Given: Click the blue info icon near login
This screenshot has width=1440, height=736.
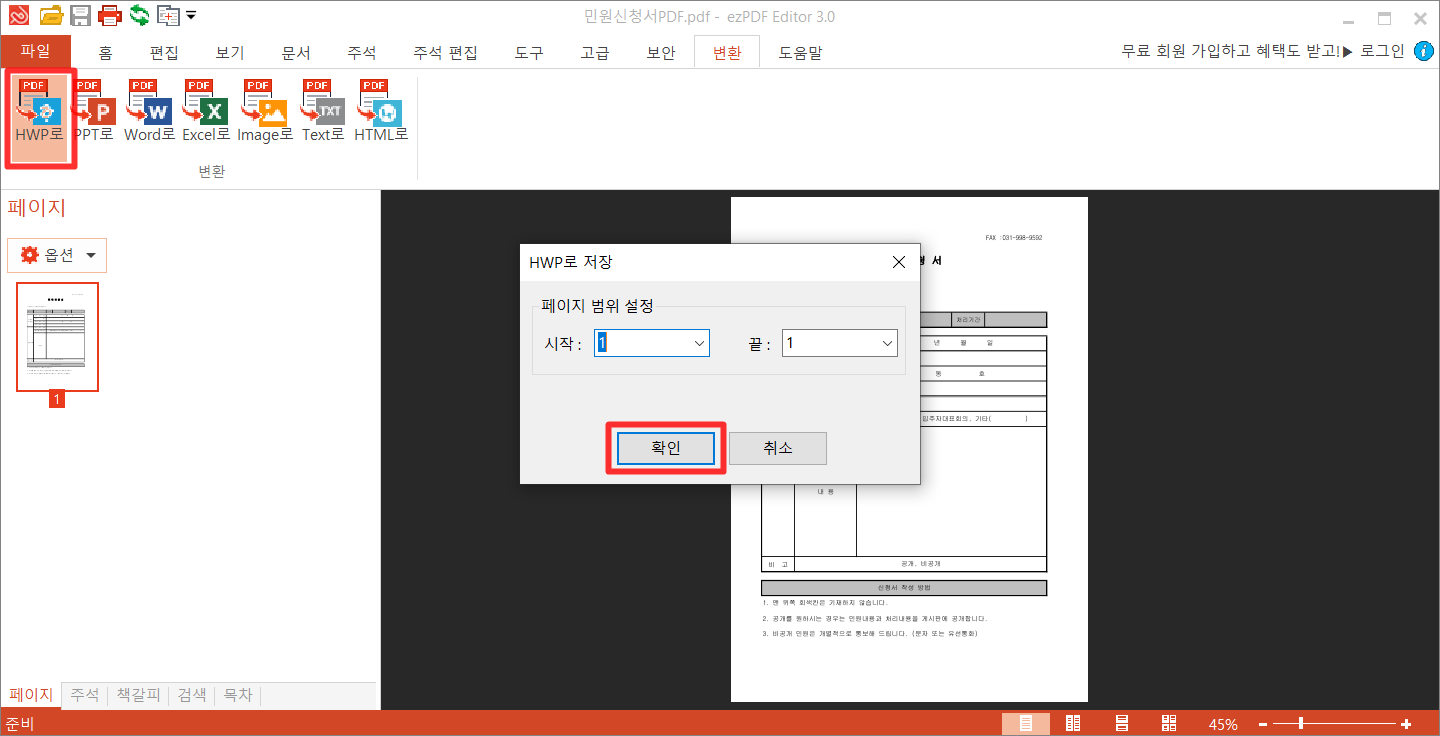Looking at the screenshot, I should coord(1424,51).
